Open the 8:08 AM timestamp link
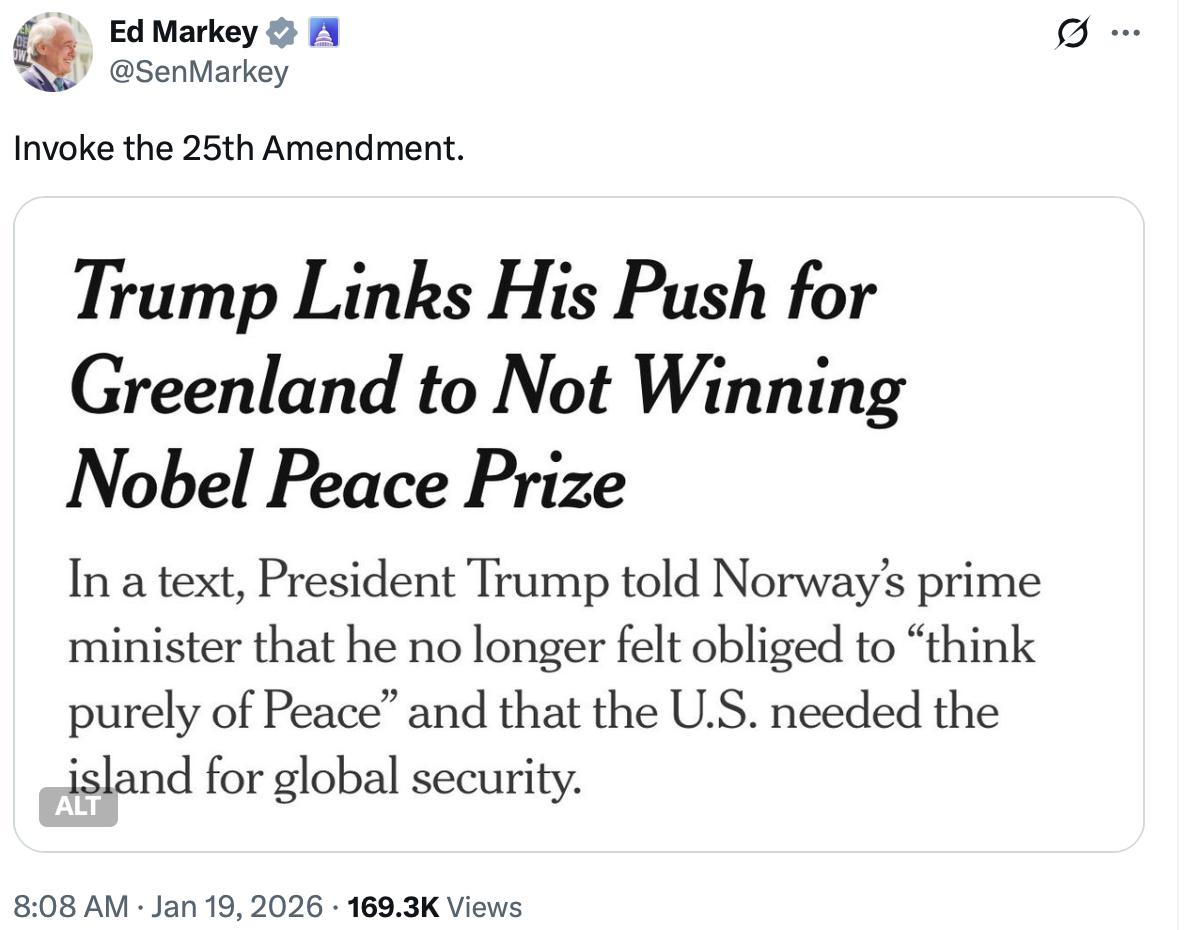The image size is (1190, 930). [x=71, y=907]
